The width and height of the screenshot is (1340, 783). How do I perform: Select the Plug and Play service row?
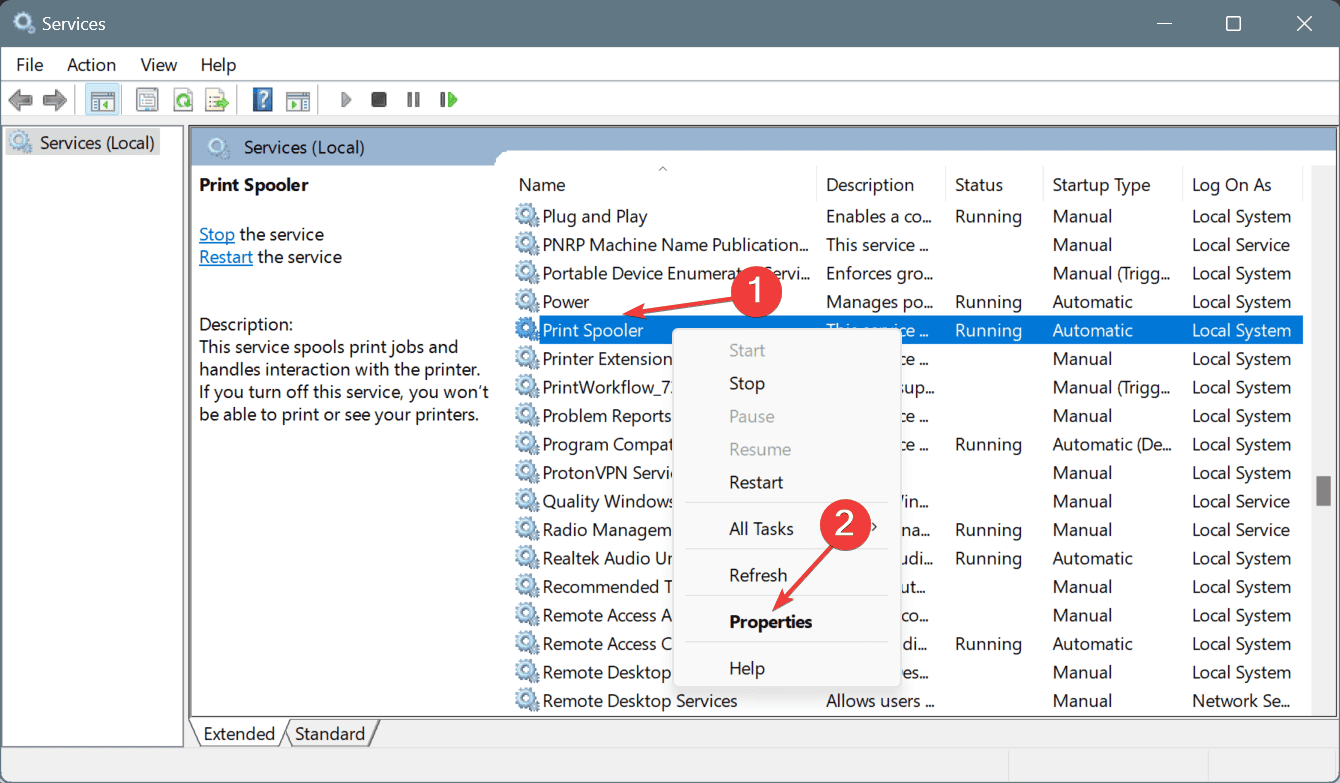coord(908,216)
